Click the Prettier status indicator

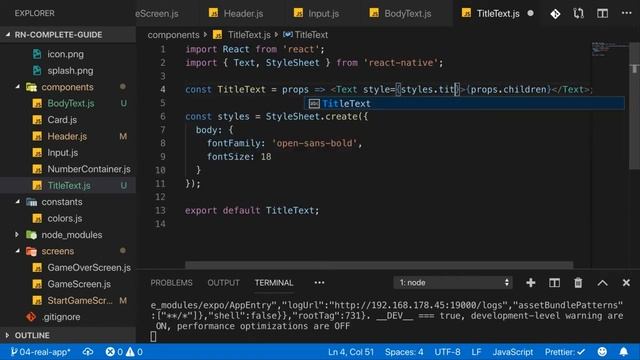[x=564, y=352]
